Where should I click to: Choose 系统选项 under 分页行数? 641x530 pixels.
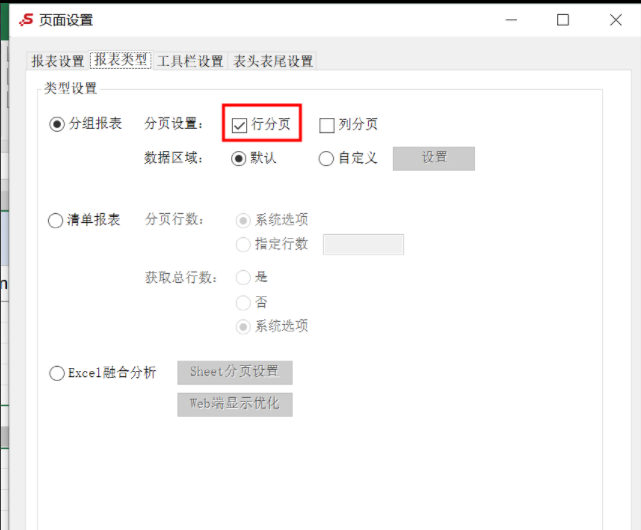243,220
